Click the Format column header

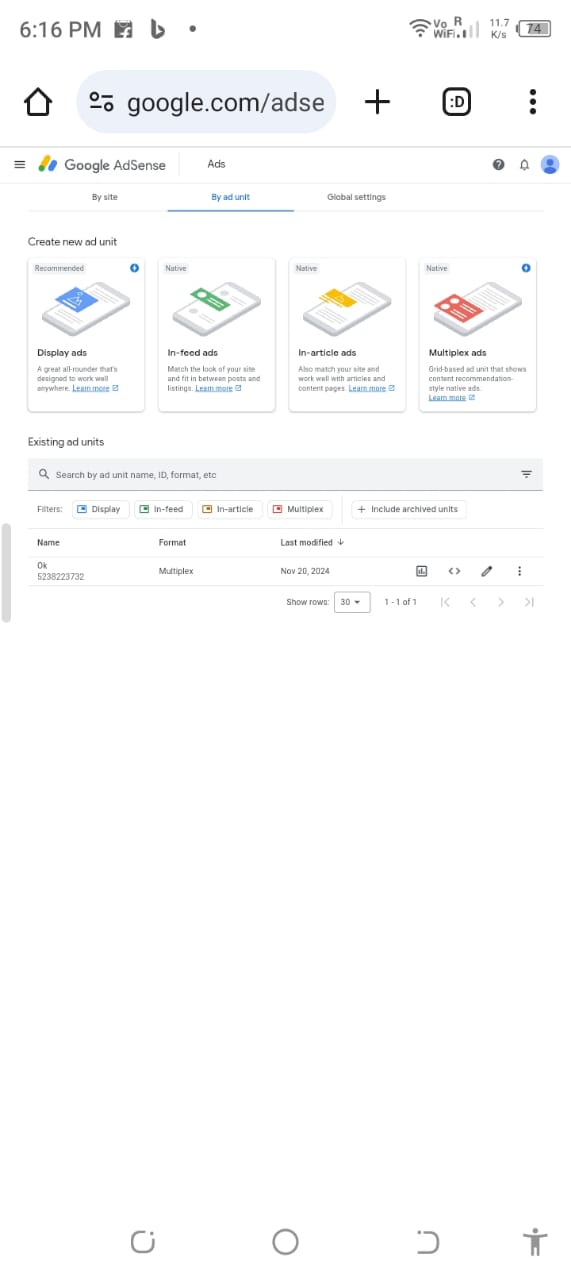pyautogui.click(x=173, y=542)
